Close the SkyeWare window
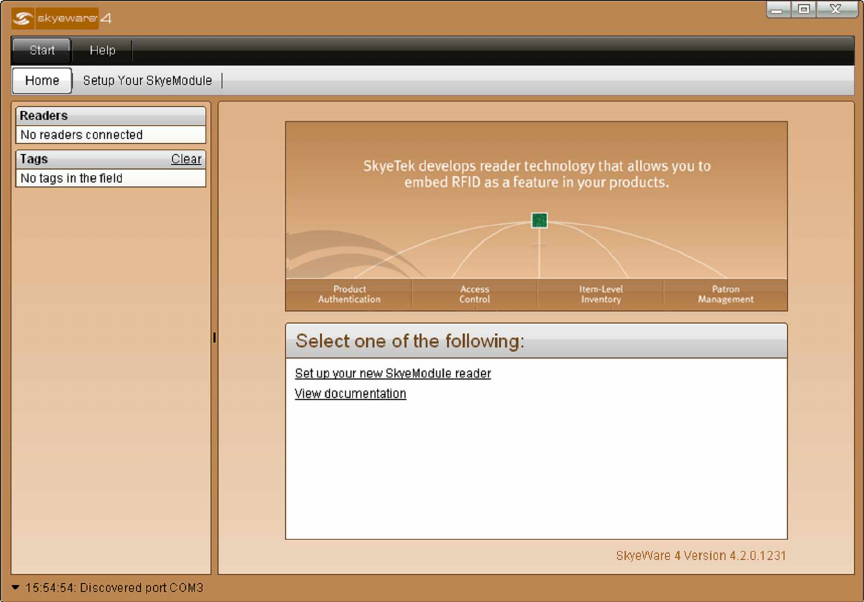The image size is (864, 602). click(836, 9)
